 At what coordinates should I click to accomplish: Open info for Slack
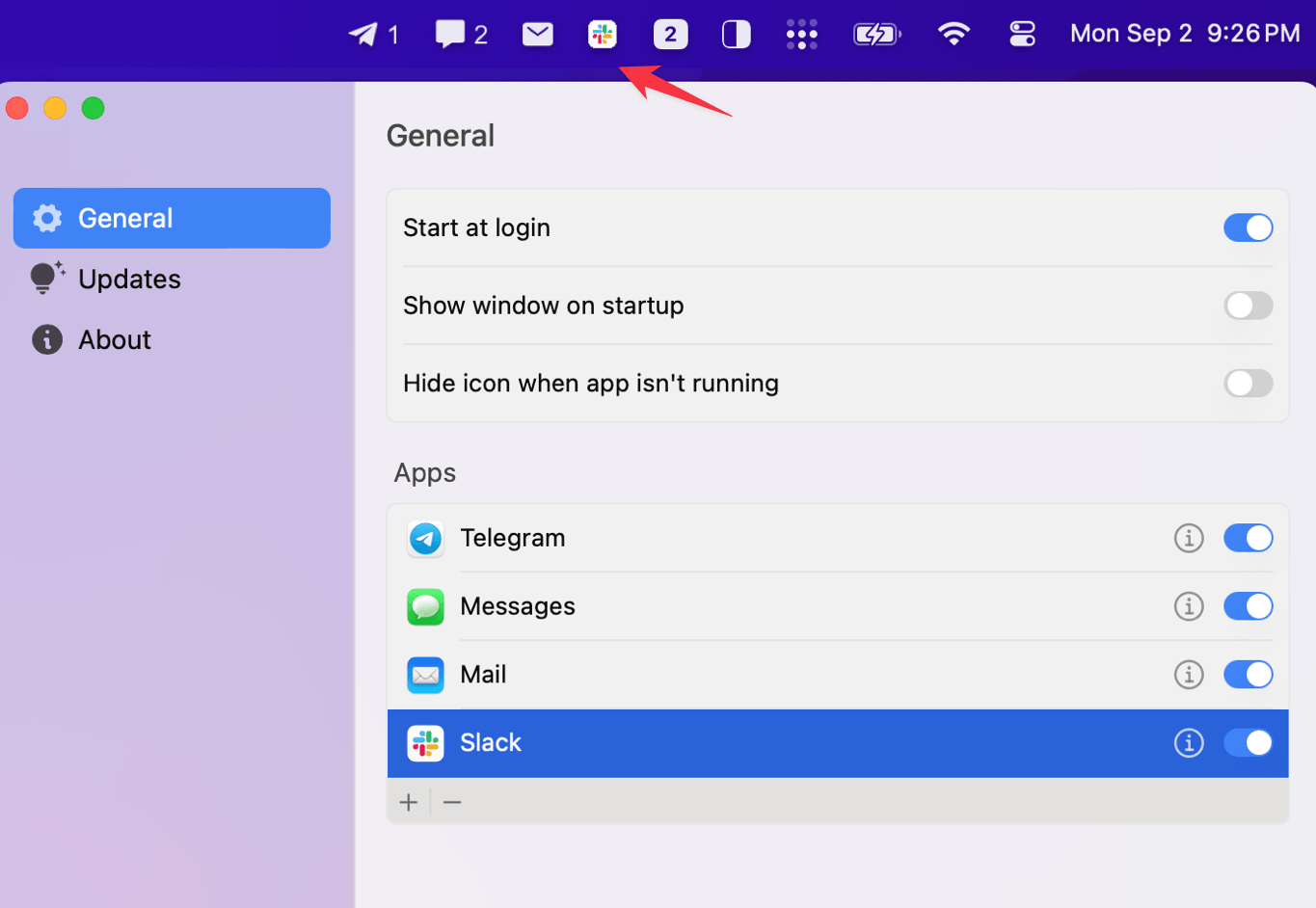1189,743
